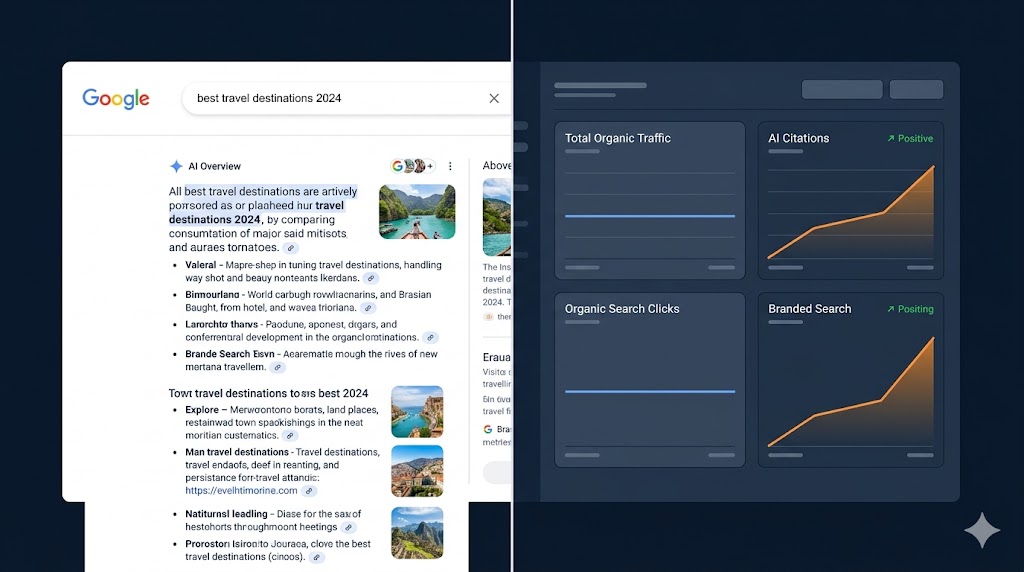Click the link chip on the Bimourlana bullet

pyautogui.click(x=368, y=308)
